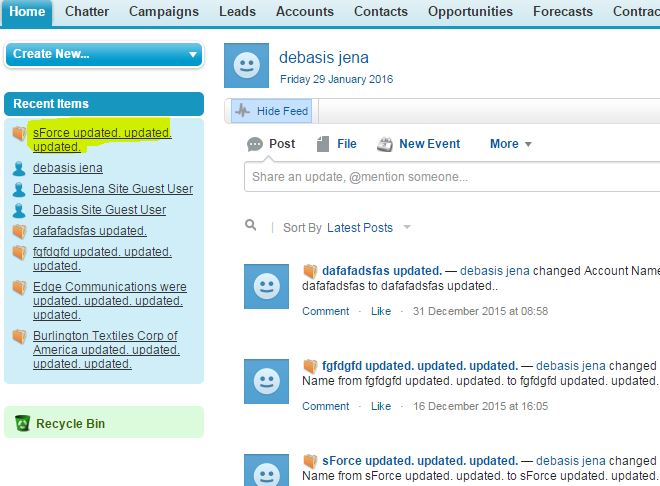Open Burlington Textiles Corp recent item
660x486 pixels.
click(106, 350)
